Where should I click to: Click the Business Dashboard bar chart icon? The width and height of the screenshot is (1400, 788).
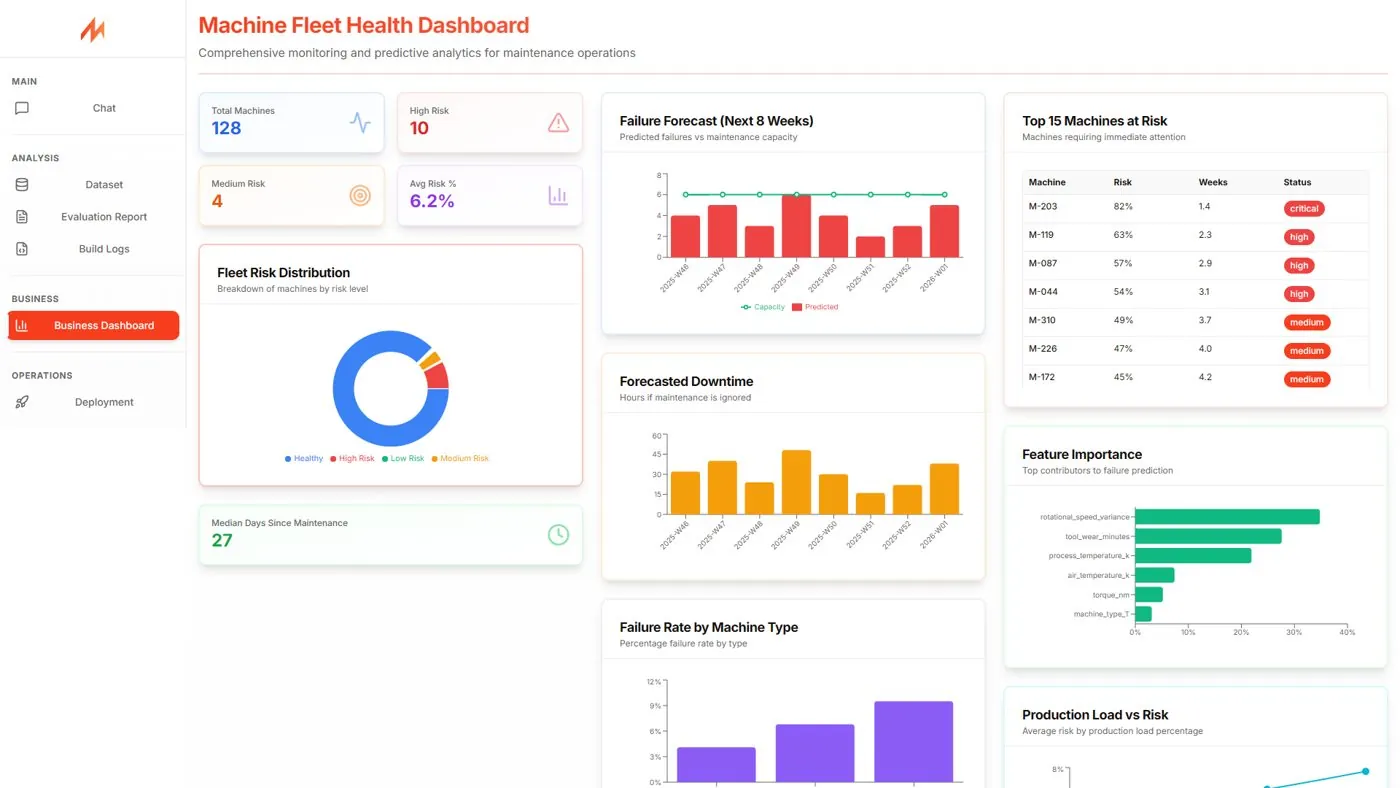(22, 325)
